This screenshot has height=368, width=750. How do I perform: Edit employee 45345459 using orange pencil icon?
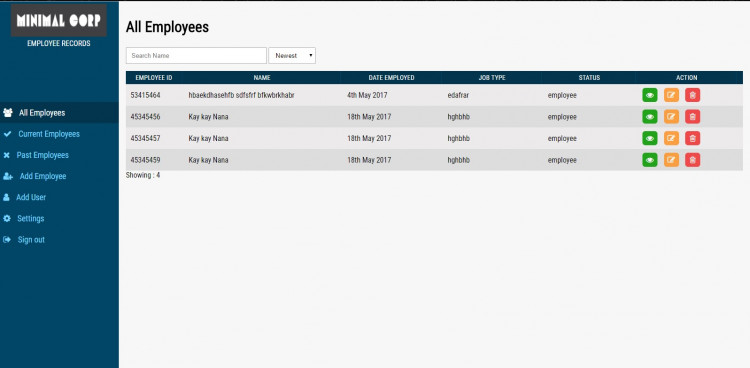[672, 160]
